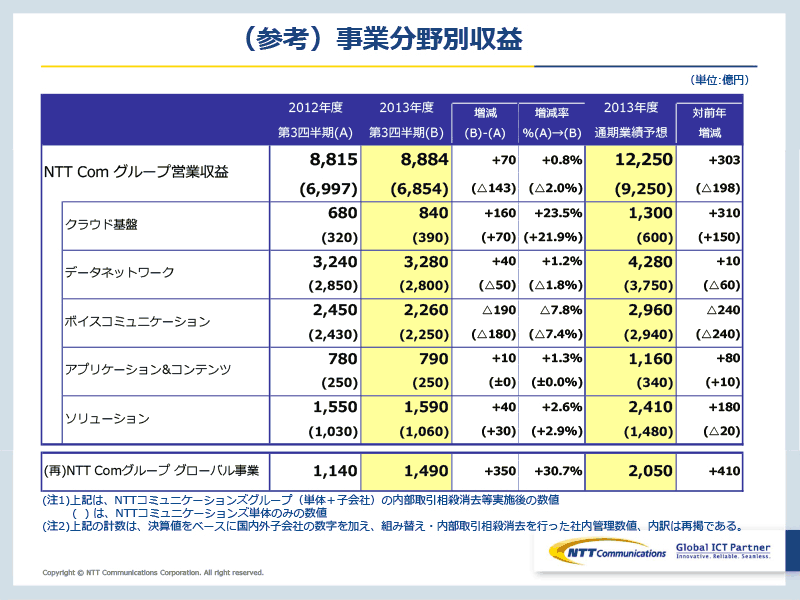Select the value 790
This screenshot has width=800, height=600.
[434, 359]
